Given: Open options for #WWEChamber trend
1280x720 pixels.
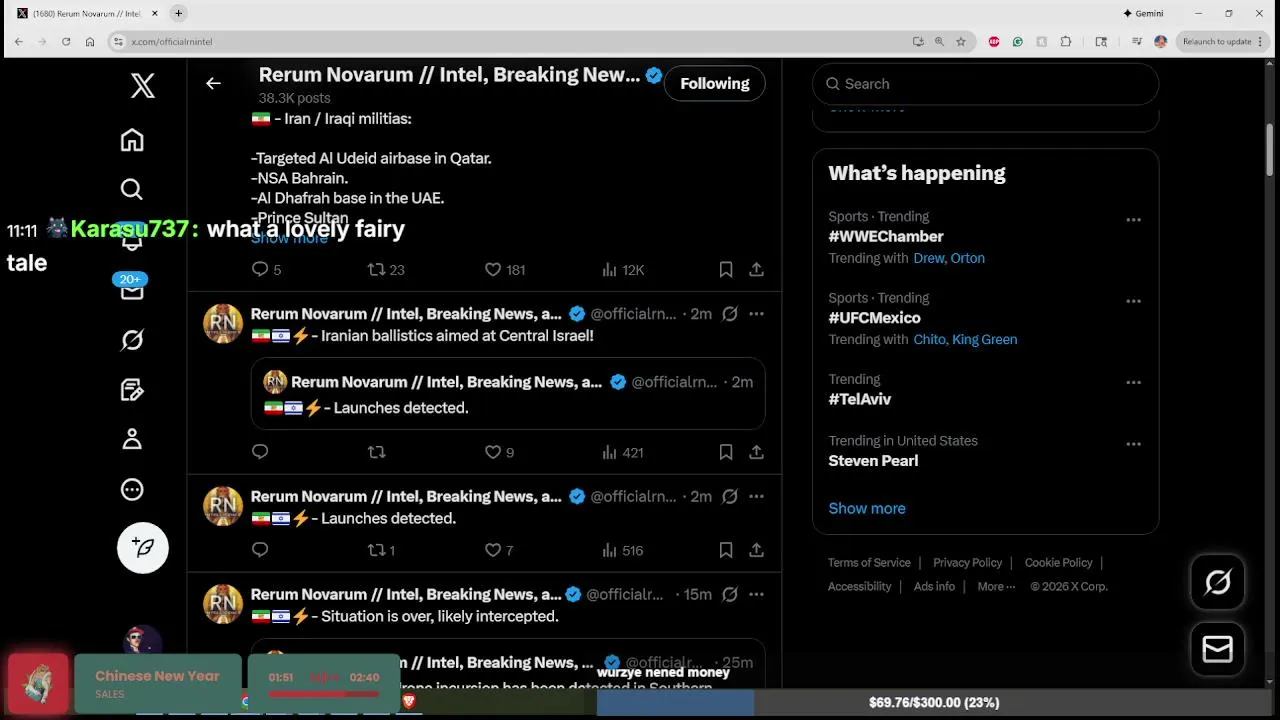Looking at the screenshot, I should (1133, 220).
